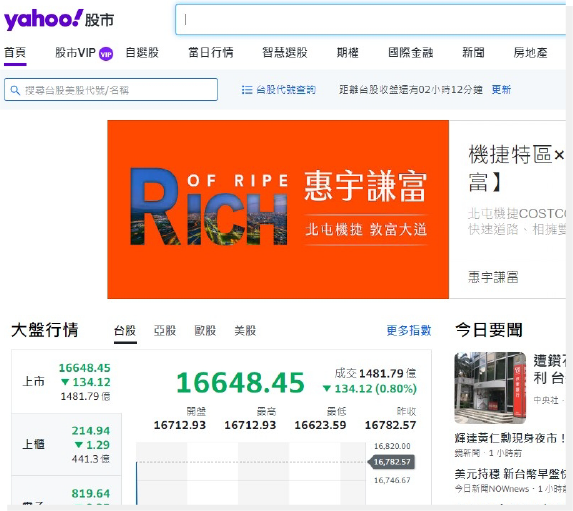Click the list icon beside 台股代號查詢
Screen dimensions: 573x511
coord(247,90)
